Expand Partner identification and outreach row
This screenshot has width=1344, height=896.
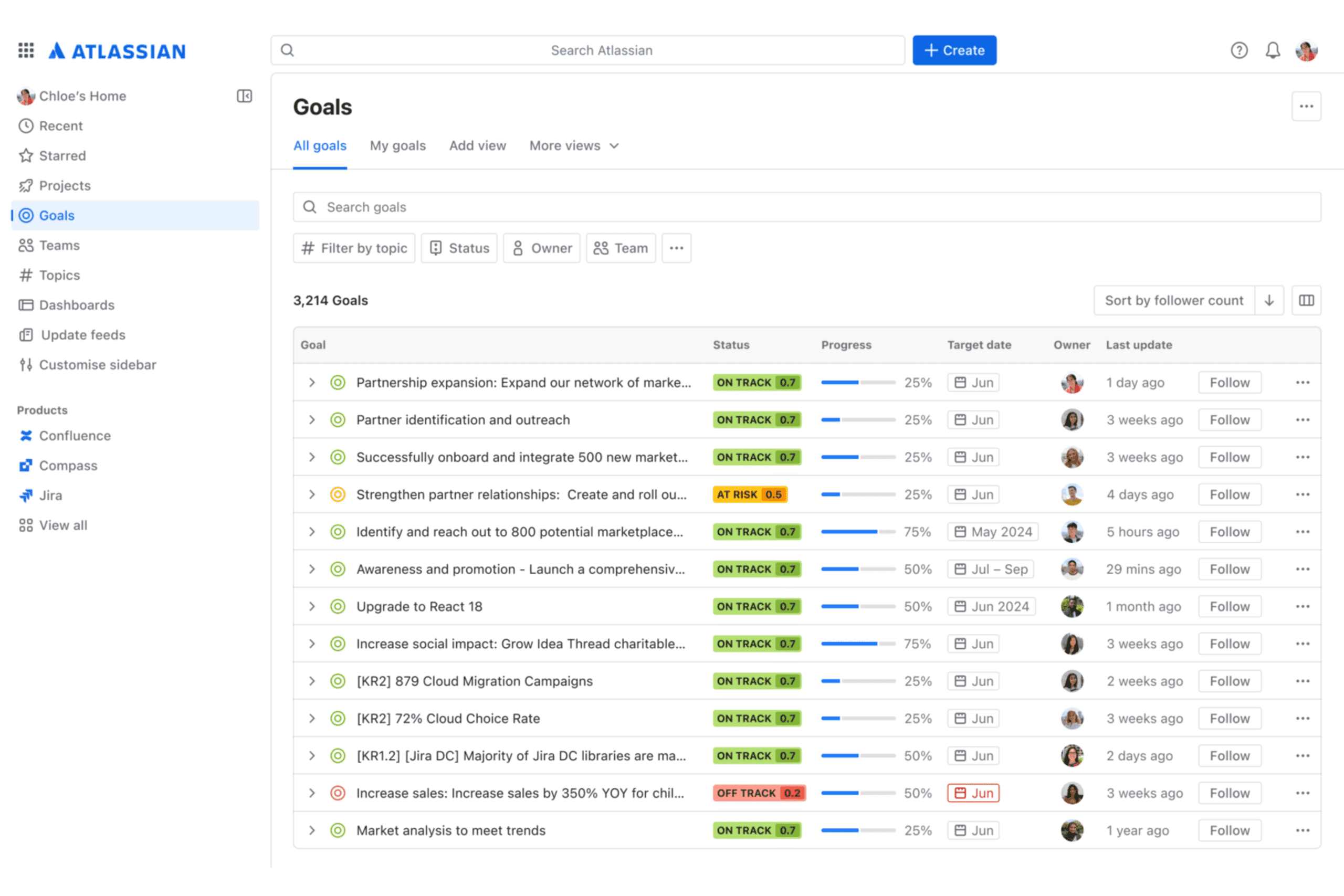312,420
